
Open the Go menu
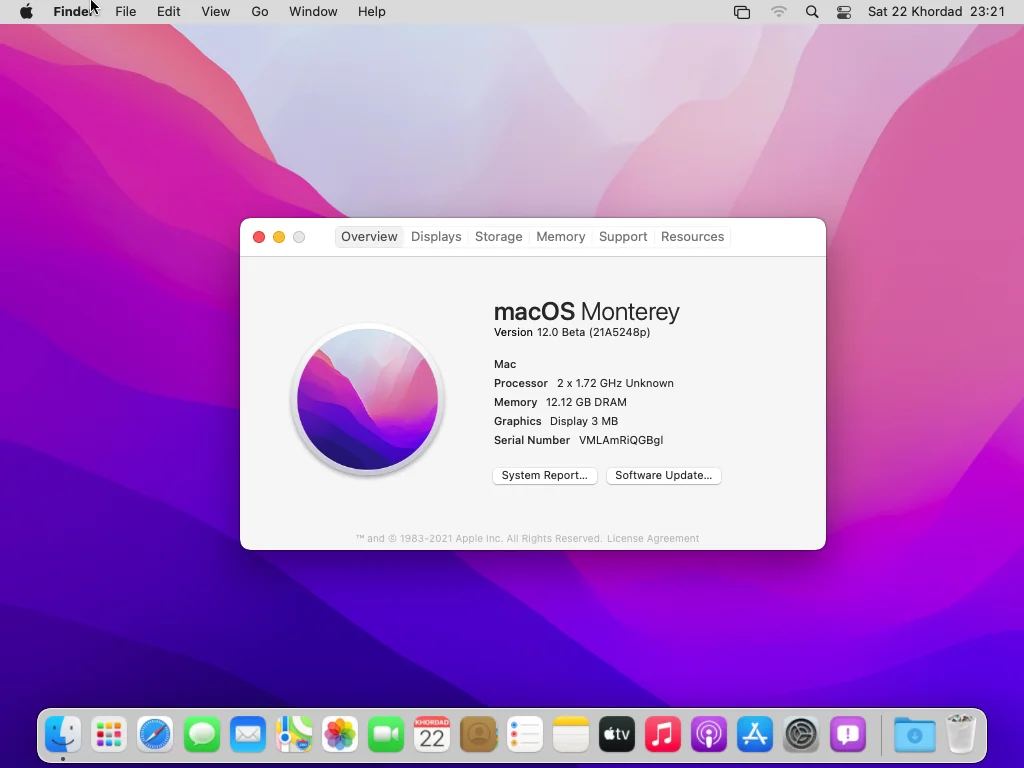click(x=260, y=12)
